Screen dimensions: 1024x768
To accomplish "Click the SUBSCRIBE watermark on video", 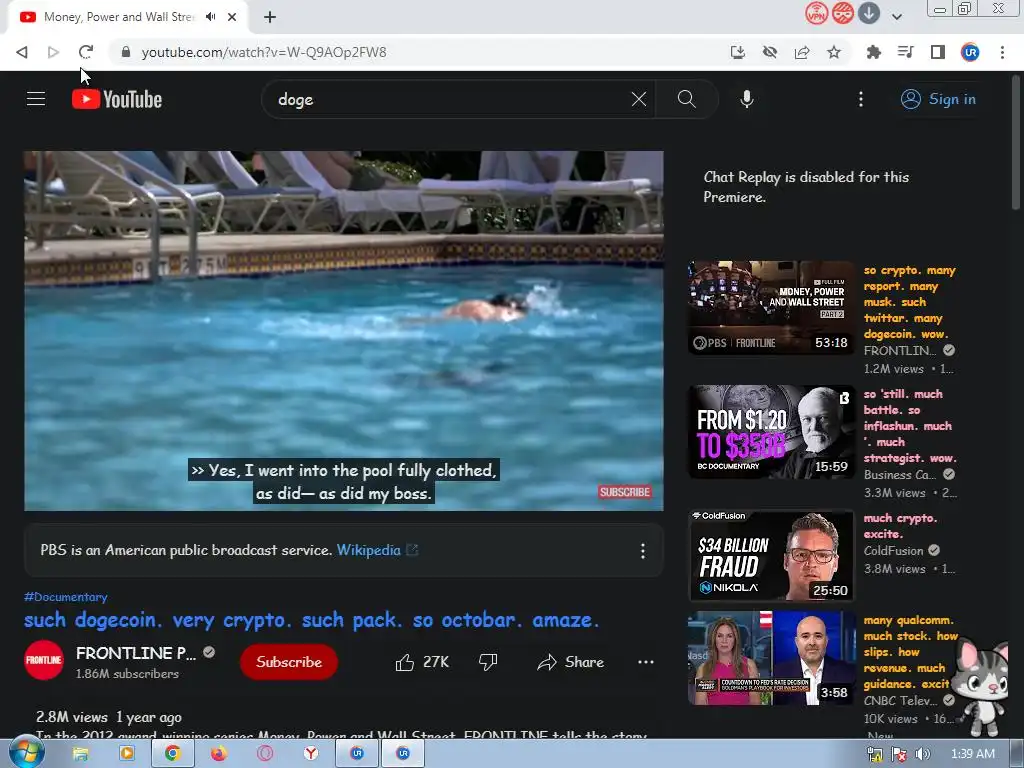I will click(624, 492).
